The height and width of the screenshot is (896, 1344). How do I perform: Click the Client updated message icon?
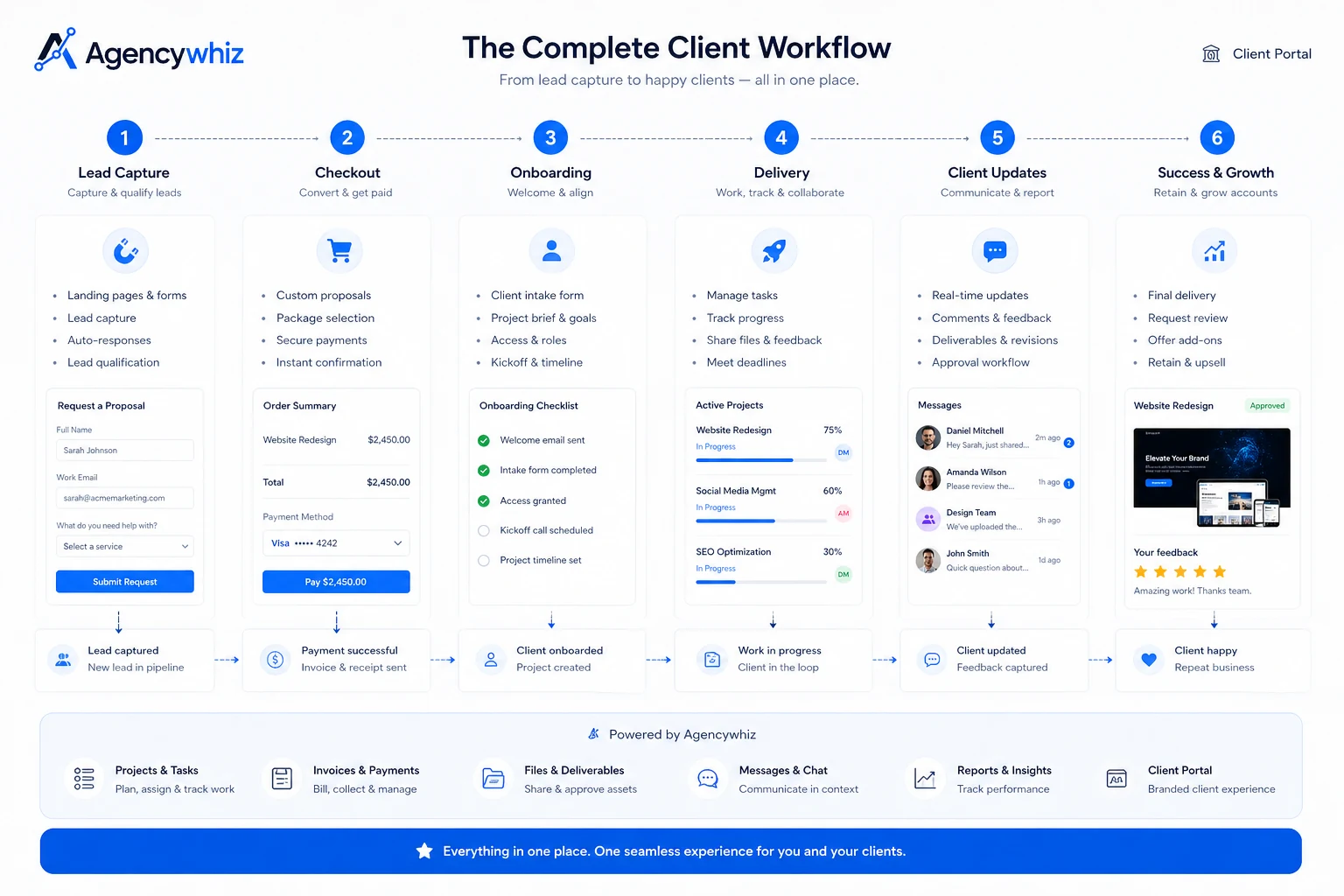click(932, 660)
